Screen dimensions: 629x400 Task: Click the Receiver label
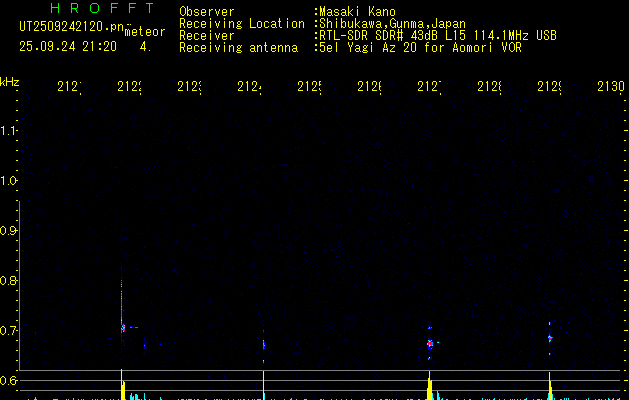[x=207, y=36]
